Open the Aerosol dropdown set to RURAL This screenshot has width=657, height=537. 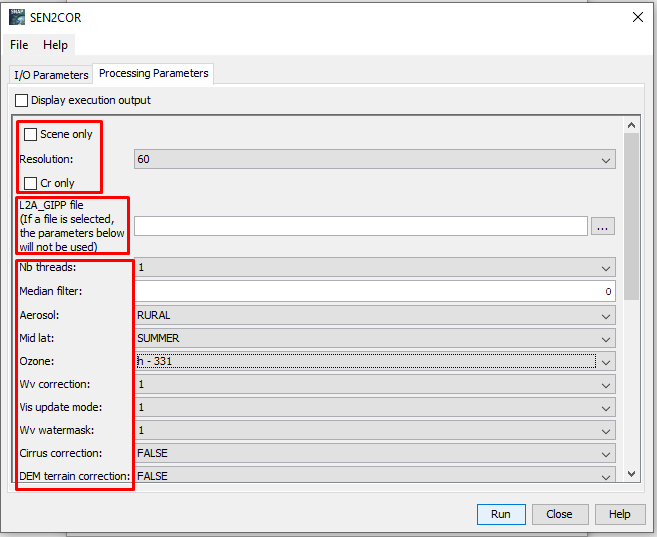point(375,315)
